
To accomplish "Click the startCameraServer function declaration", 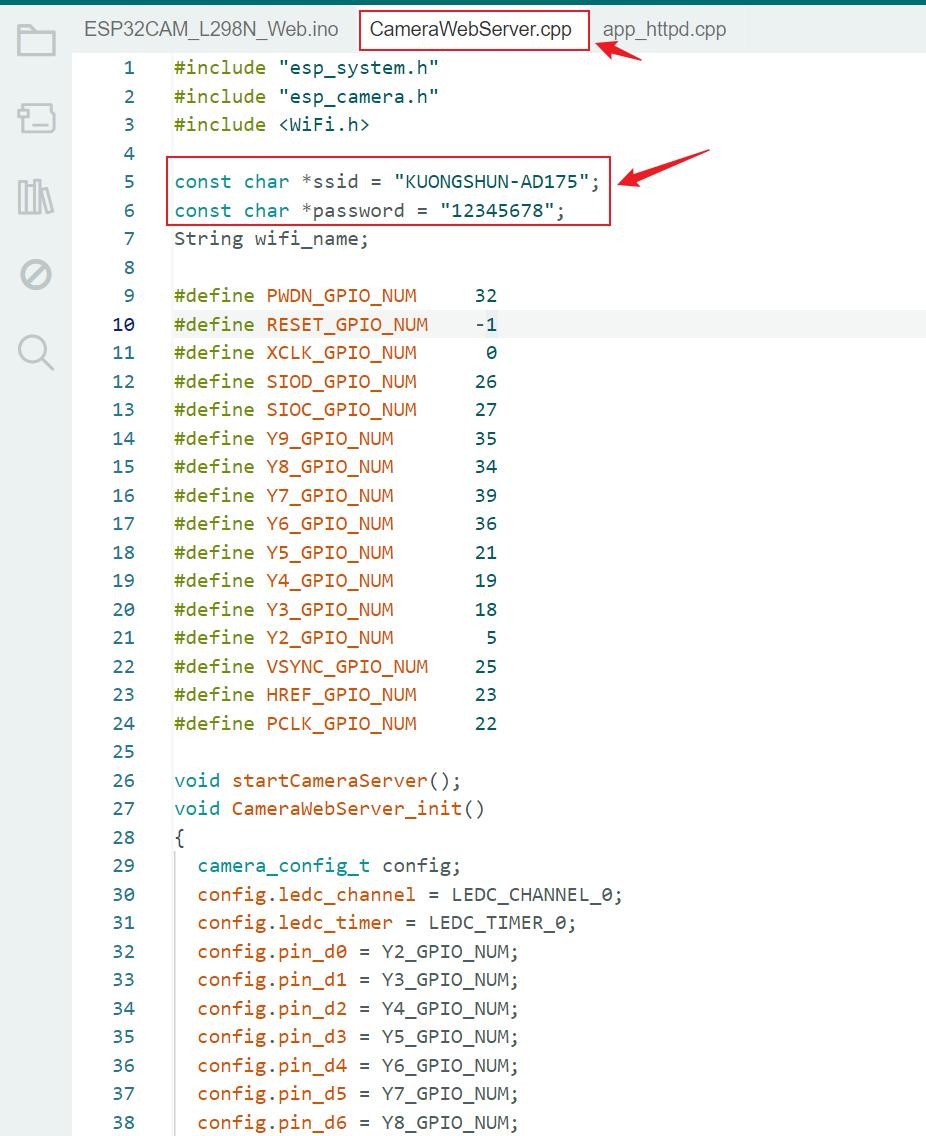I will pyautogui.click(x=330, y=780).
